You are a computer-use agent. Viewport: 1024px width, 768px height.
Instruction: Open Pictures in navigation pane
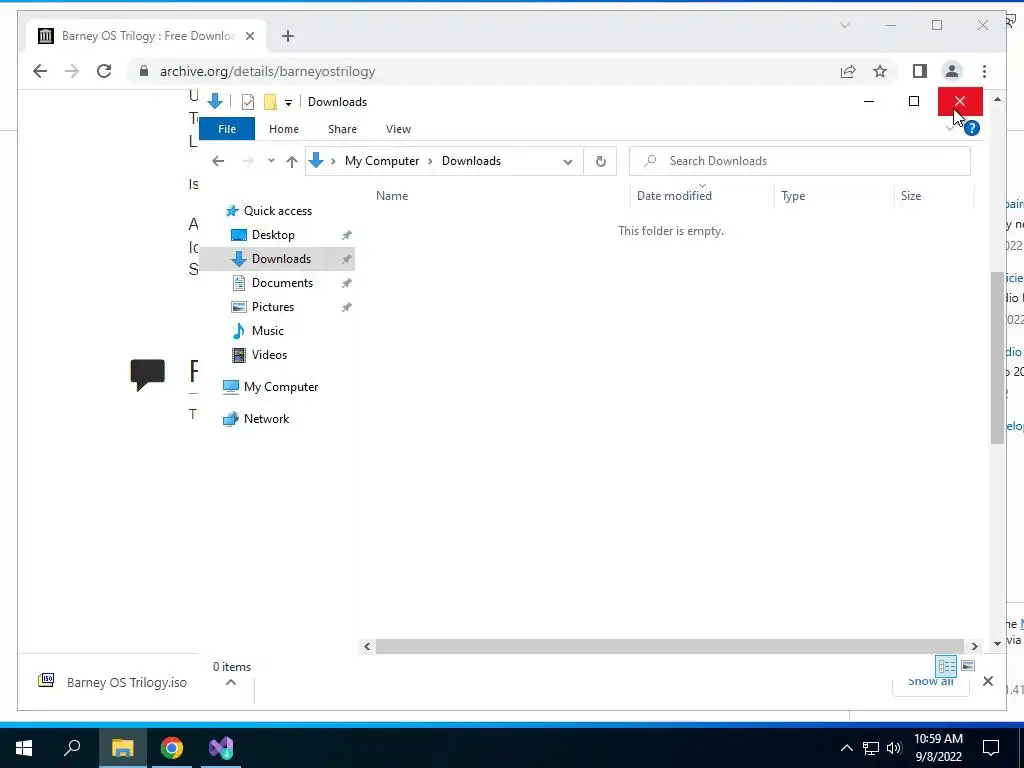pos(272,307)
